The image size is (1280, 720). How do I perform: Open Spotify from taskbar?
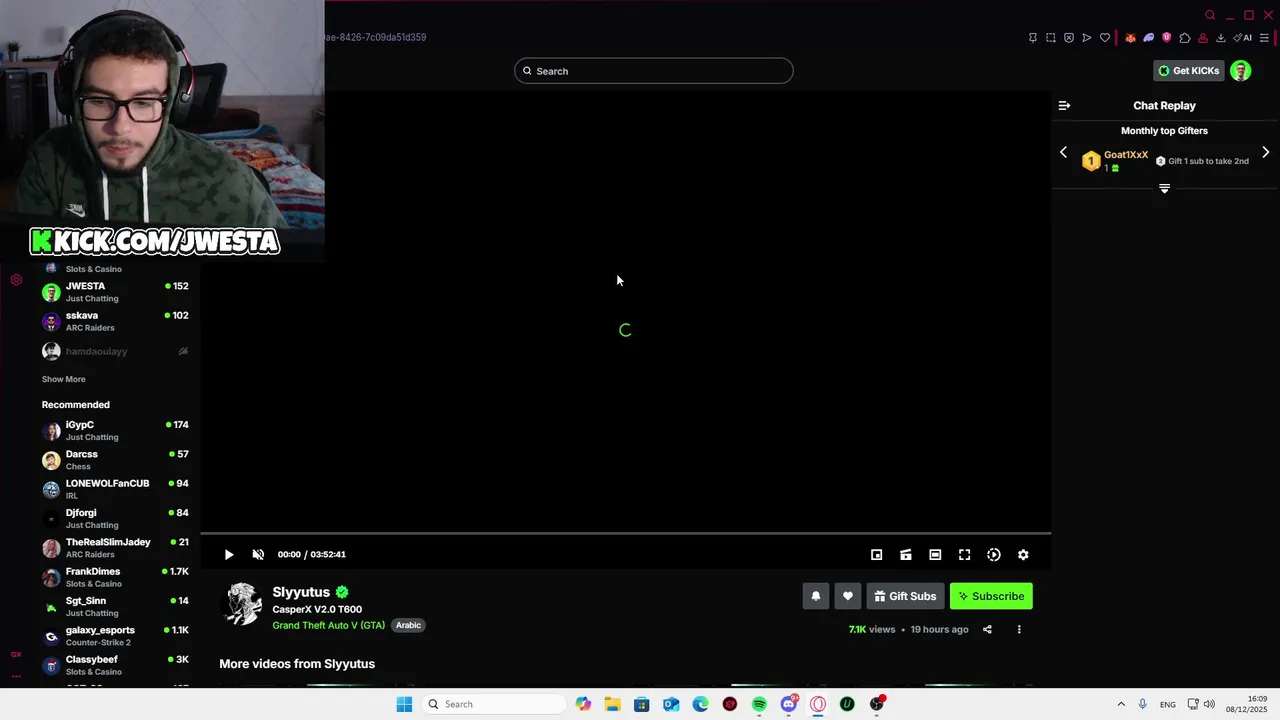tap(759, 704)
